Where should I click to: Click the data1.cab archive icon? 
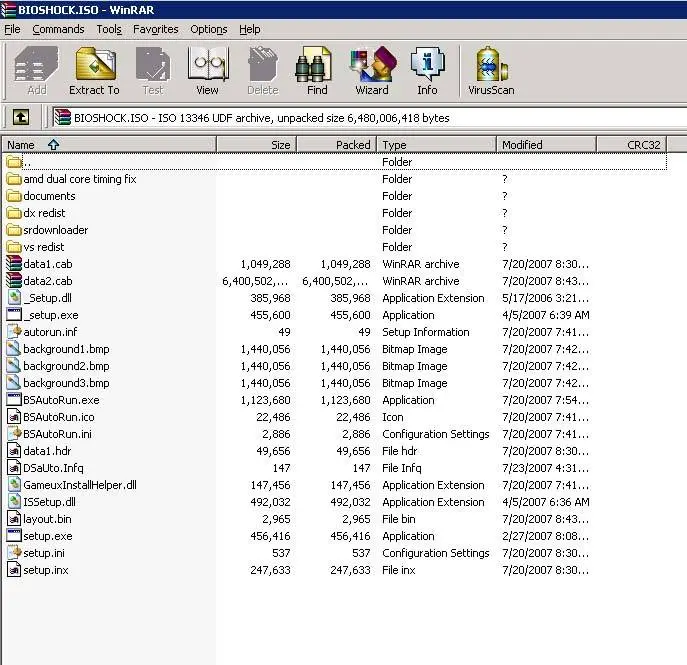click(14, 264)
